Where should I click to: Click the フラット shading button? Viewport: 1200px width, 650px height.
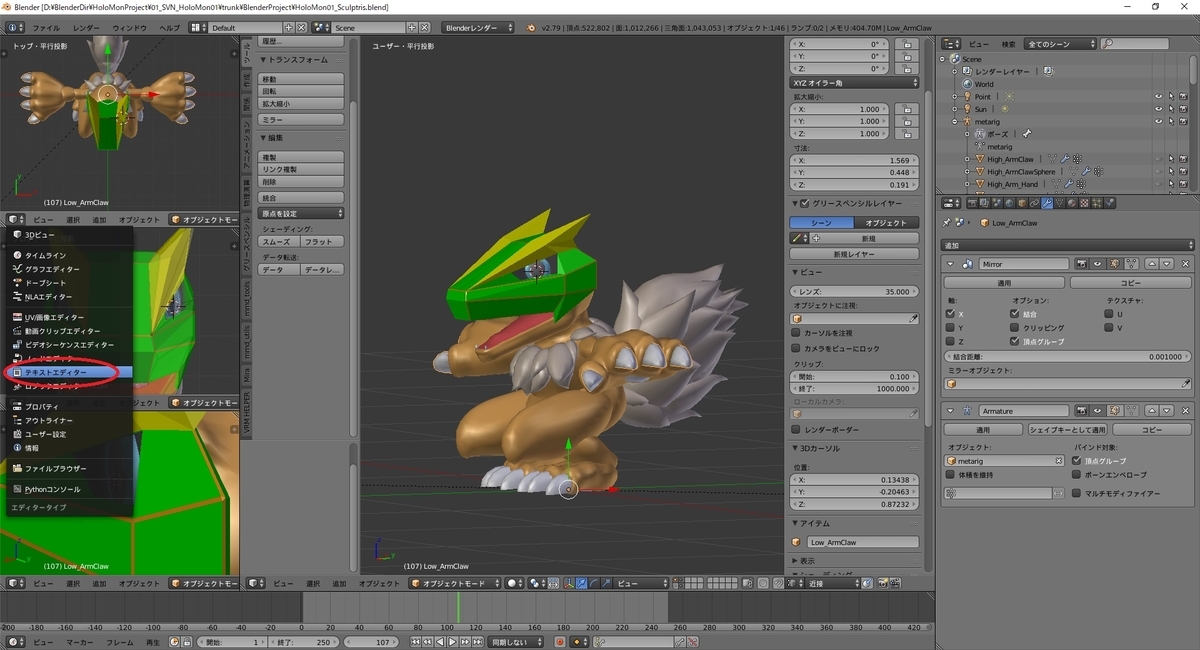322,242
